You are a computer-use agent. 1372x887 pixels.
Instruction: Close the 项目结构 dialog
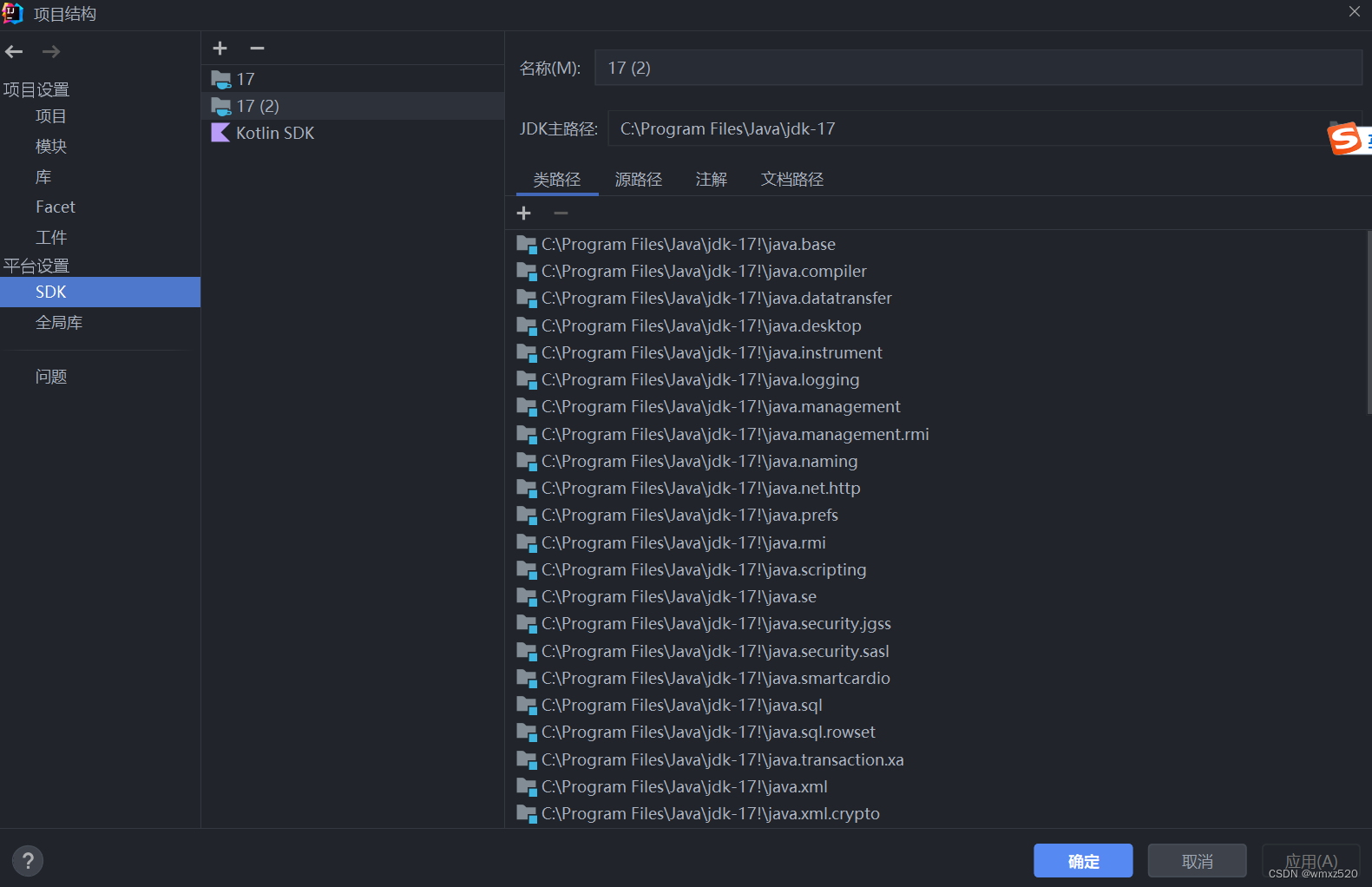[1355, 11]
